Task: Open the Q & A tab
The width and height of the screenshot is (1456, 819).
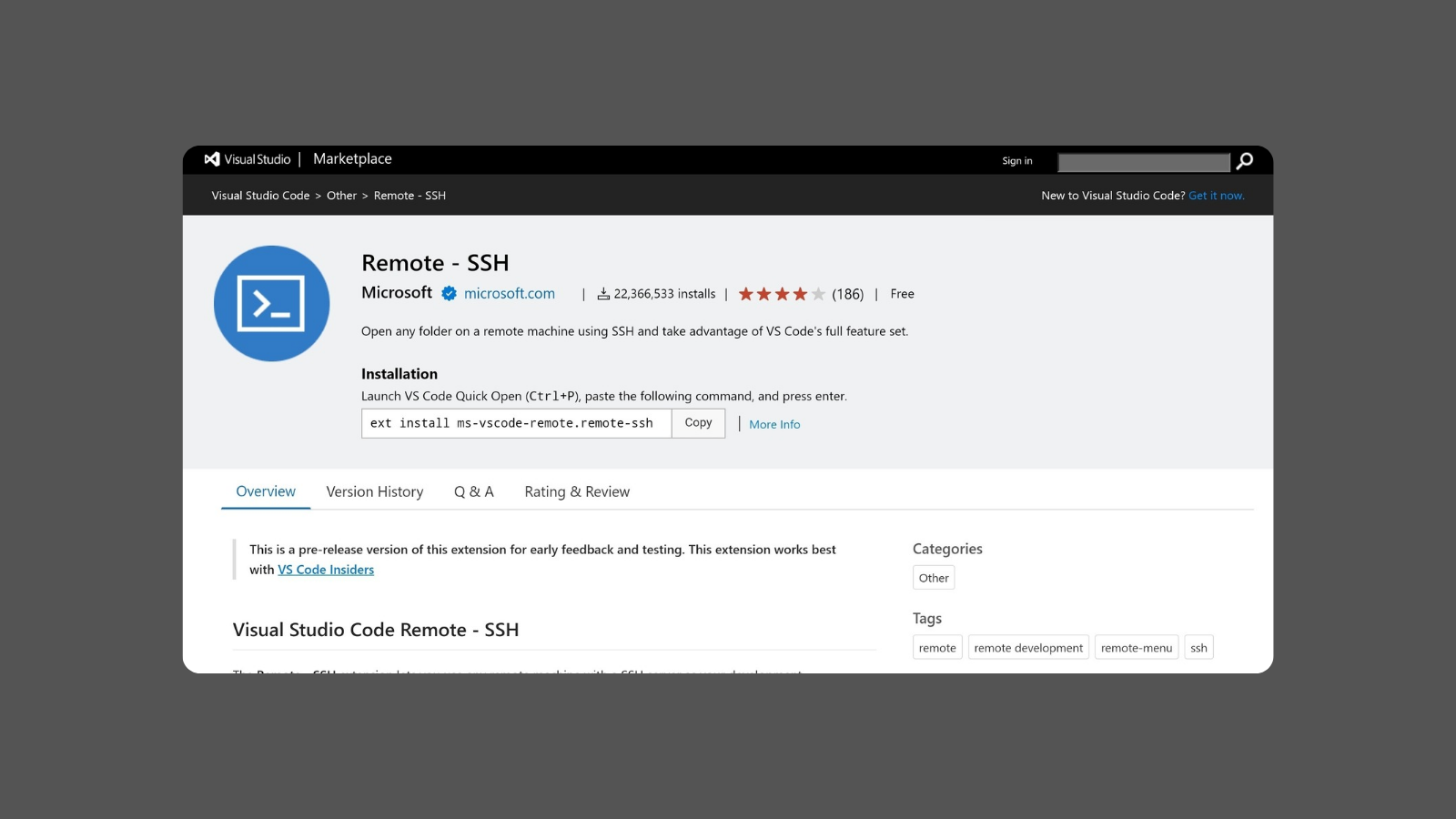Action: pos(474,491)
